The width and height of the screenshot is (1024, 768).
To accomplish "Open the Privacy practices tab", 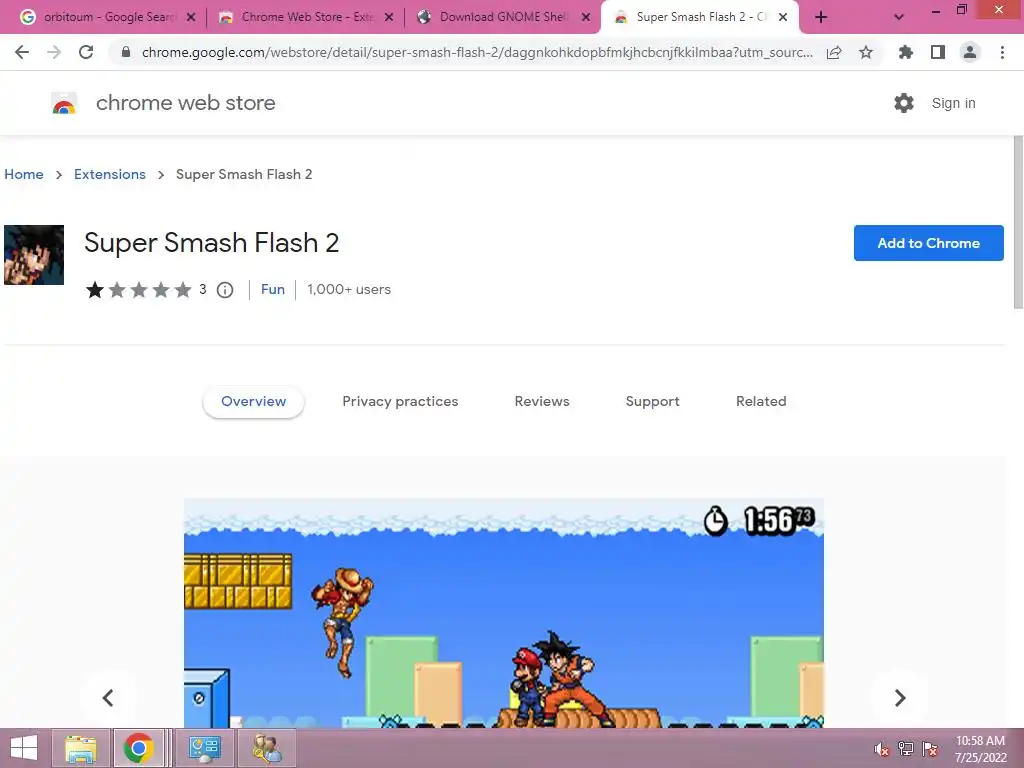I will tap(400, 402).
